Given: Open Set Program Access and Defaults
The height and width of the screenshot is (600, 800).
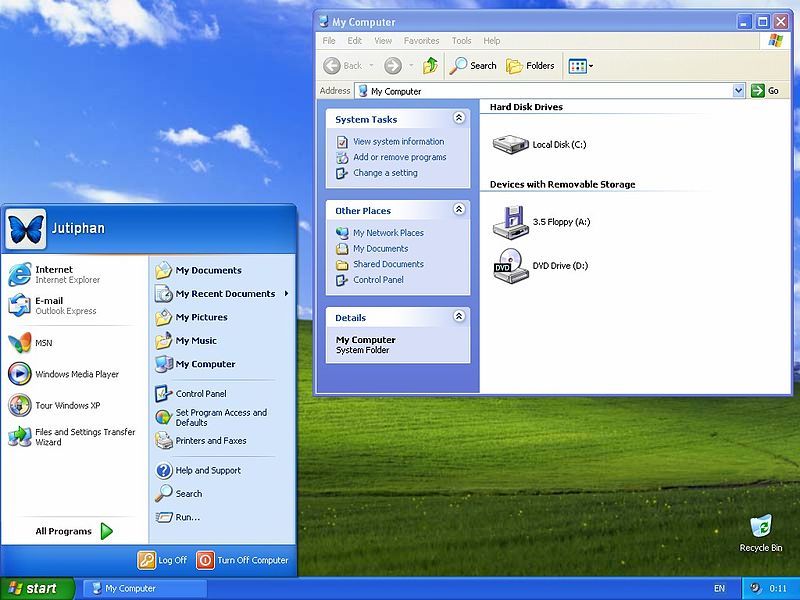Looking at the screenshot, I should [211, 417].
